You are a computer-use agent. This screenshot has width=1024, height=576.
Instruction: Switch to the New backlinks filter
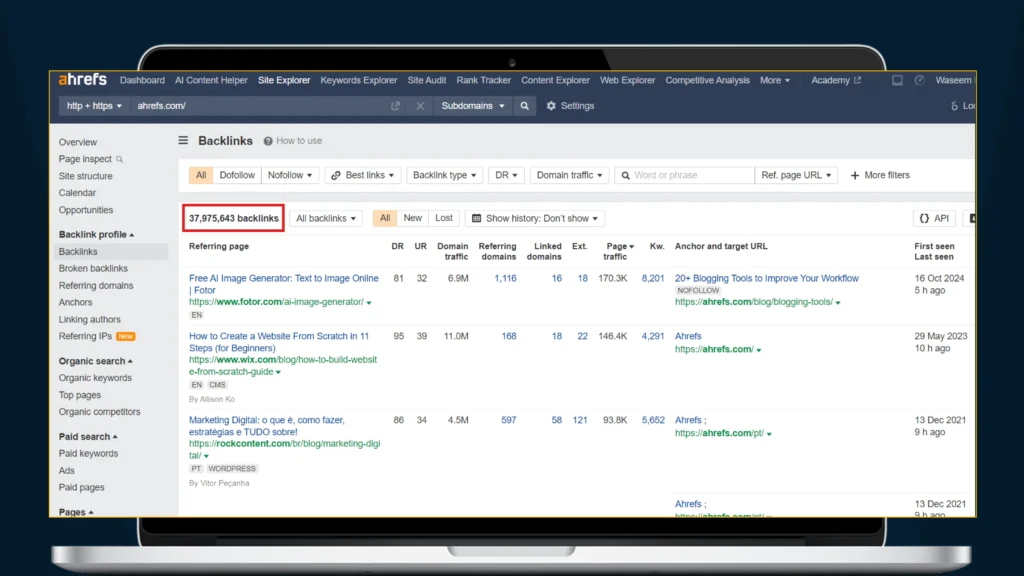pos(412,218)
